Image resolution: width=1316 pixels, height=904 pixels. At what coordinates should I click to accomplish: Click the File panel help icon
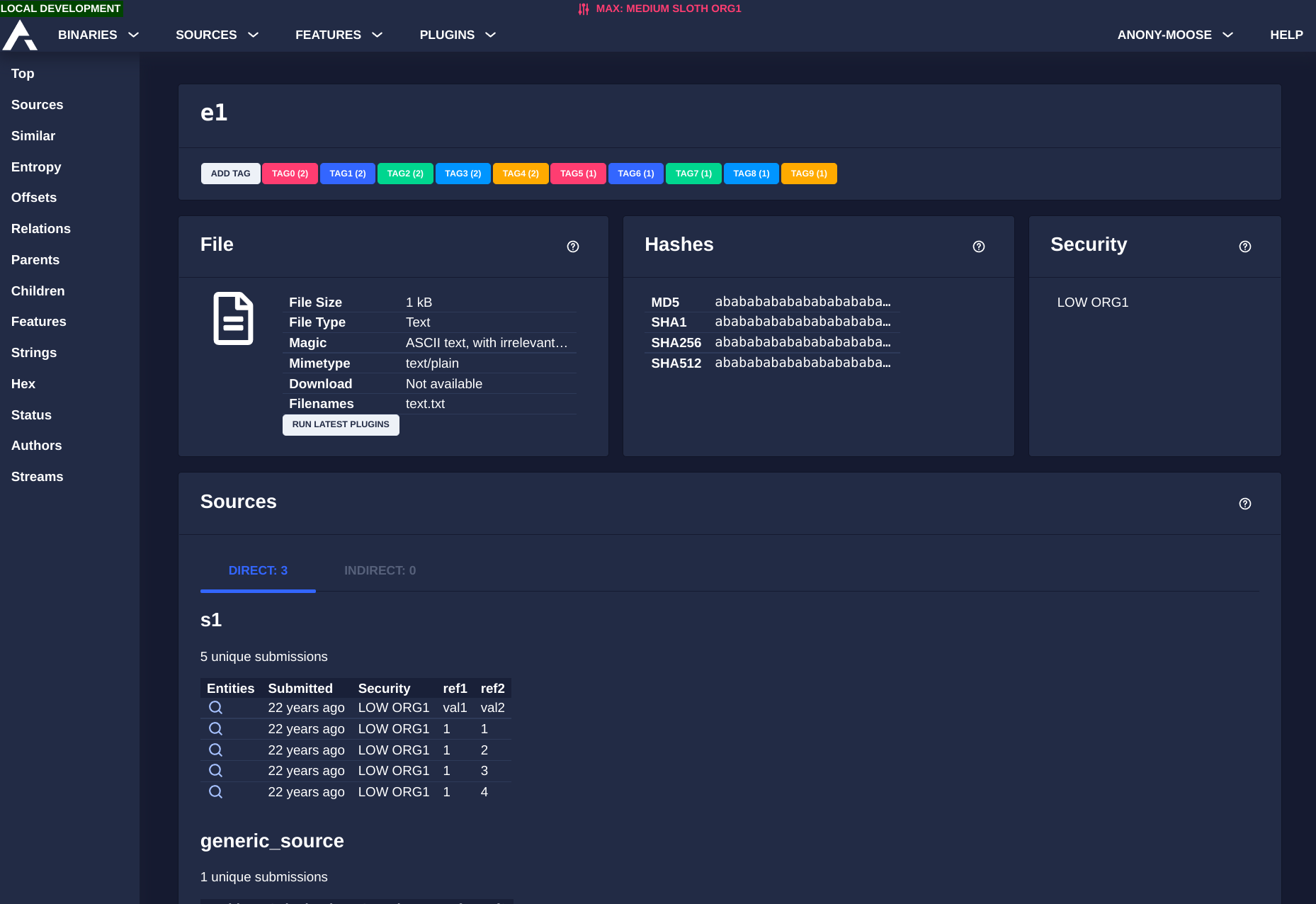(x=573, y=247)
